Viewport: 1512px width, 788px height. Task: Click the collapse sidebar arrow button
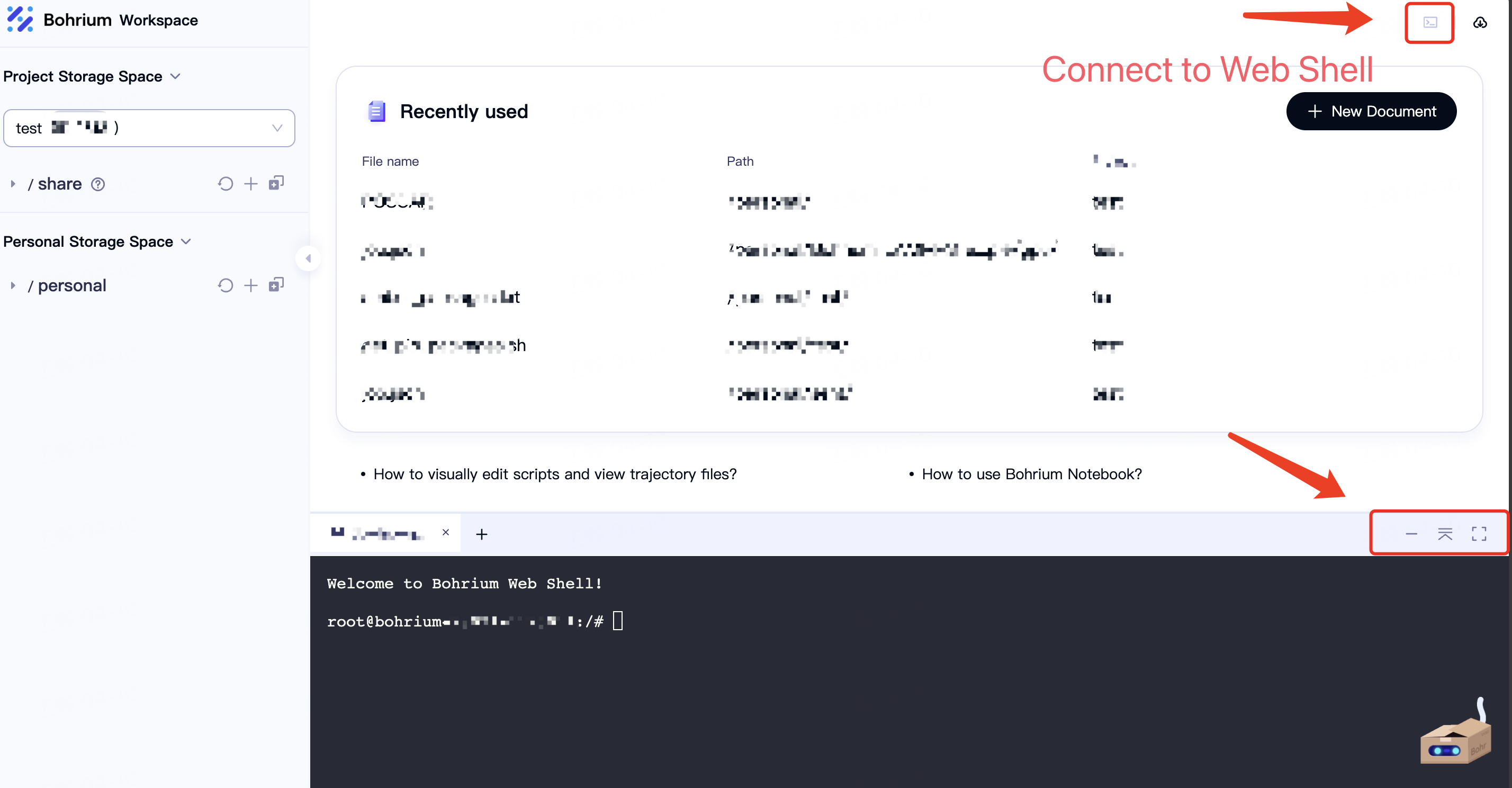click(308, 259)
